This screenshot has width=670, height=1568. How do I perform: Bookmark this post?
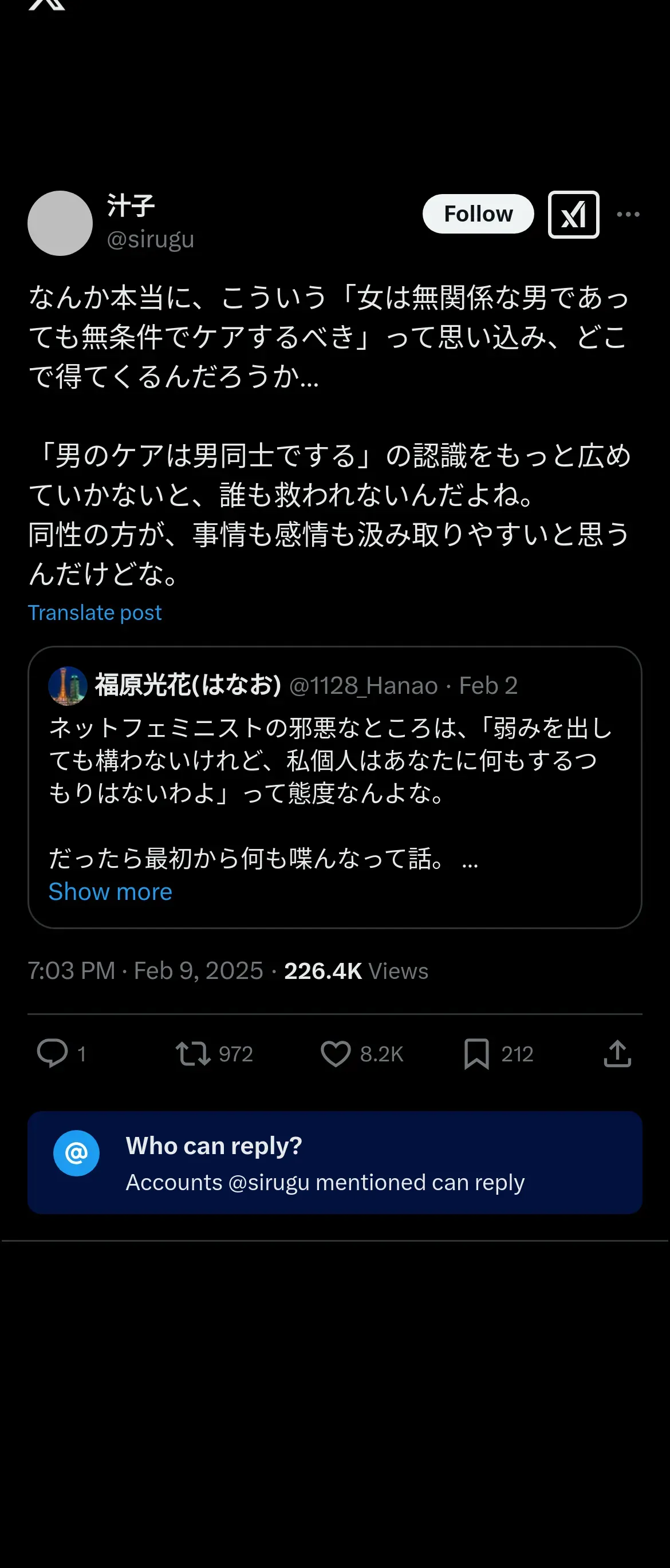tap(476, 1053)
